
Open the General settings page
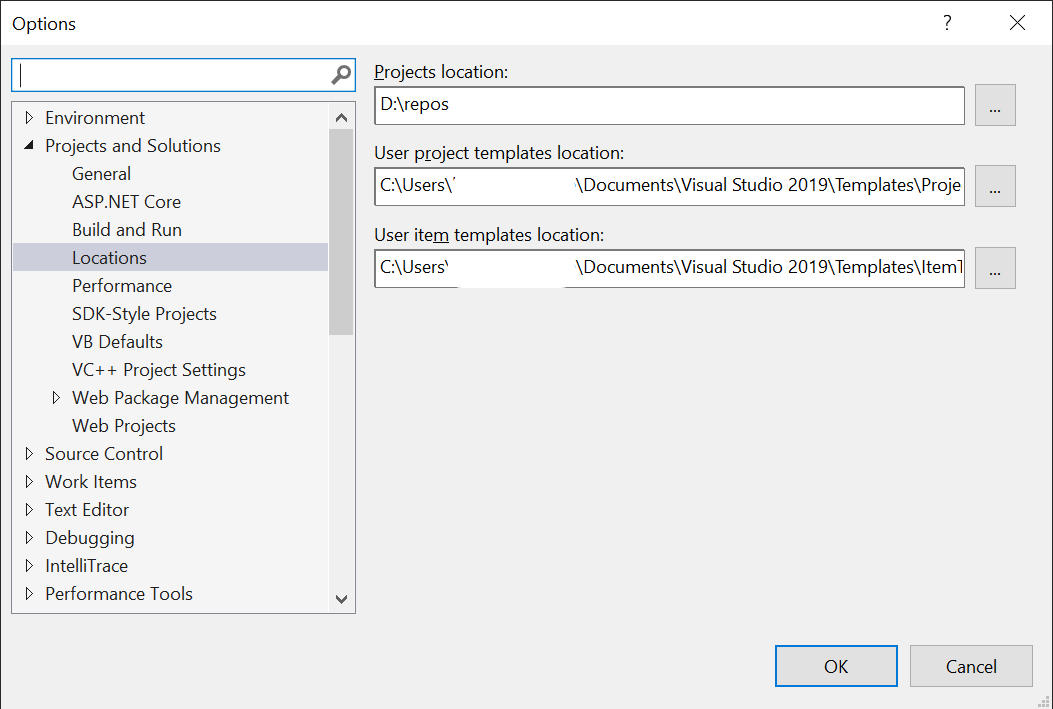[101, 173]
